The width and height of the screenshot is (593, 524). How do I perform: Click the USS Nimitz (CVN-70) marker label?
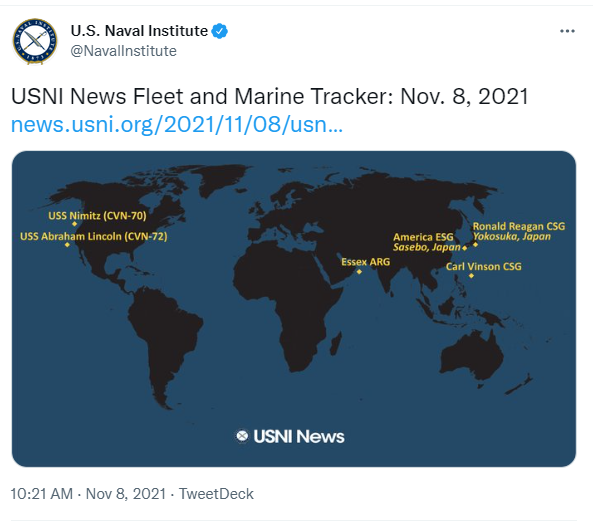point(97,216)
